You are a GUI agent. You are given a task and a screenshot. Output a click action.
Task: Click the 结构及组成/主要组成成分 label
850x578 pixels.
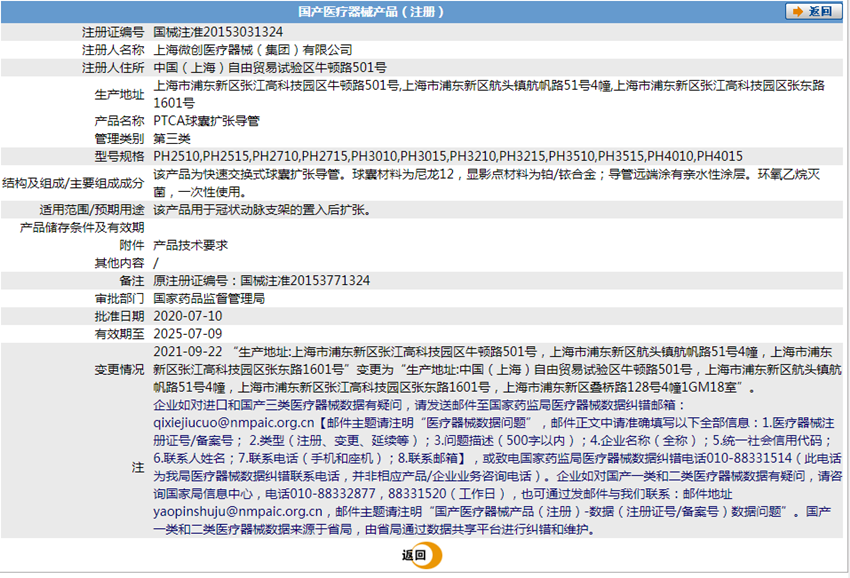click(x=74, y=183)
